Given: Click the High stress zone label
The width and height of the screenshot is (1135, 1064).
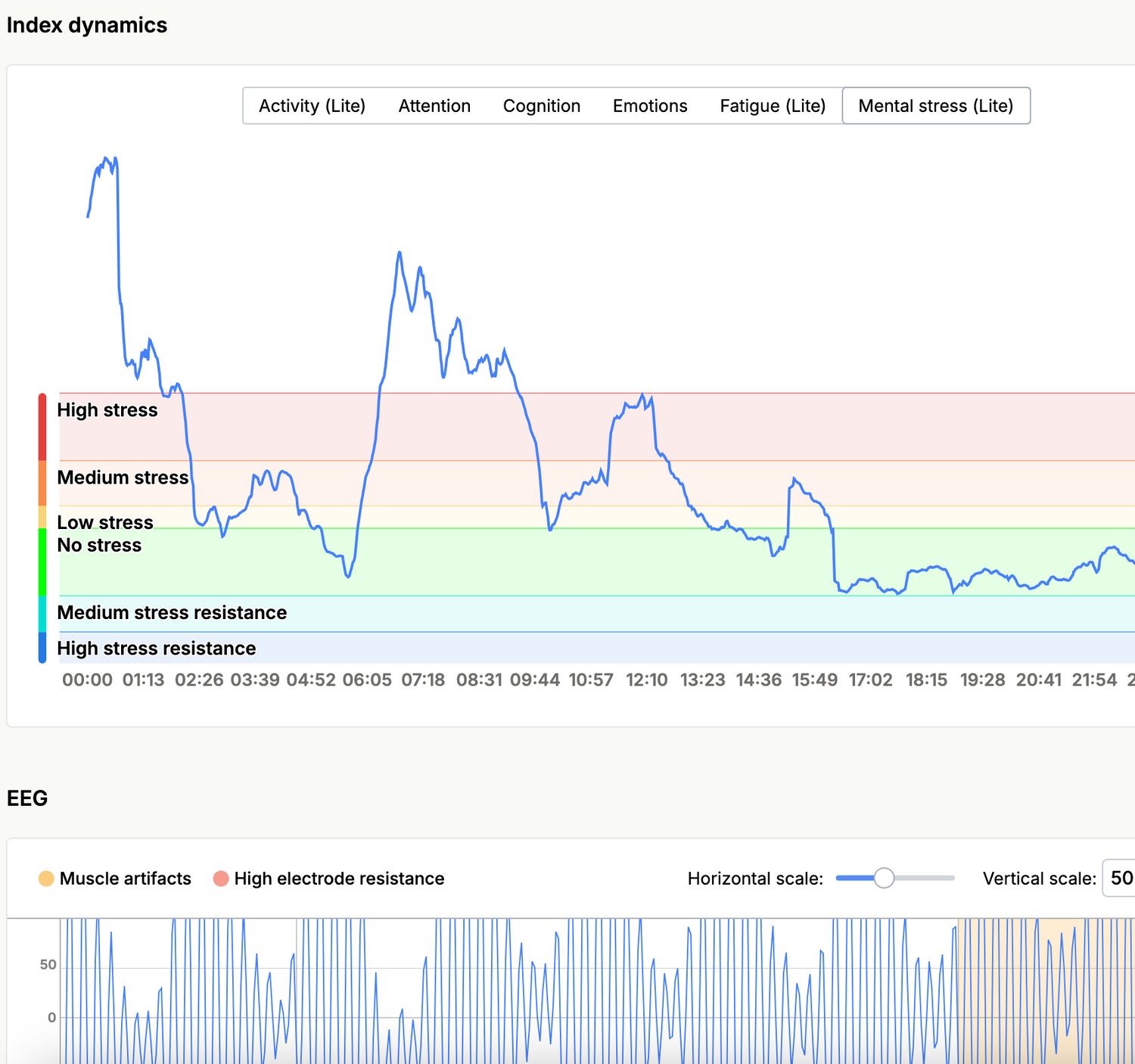Looking at the screenshot, I should tap(107, 410).
